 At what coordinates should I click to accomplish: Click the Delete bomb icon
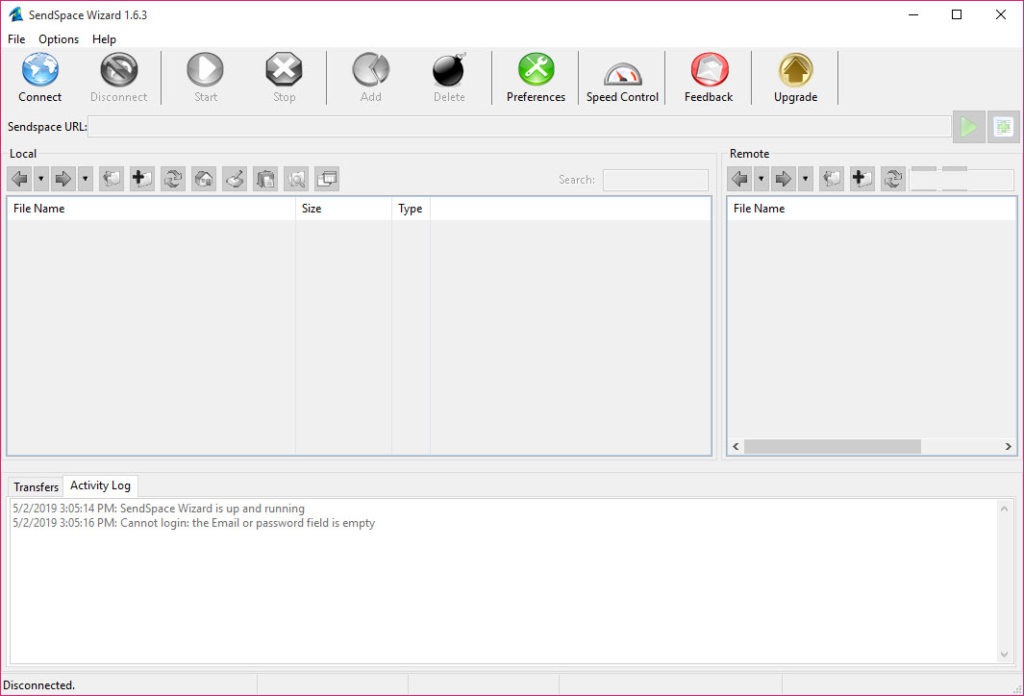pyautogui.click(x=449, y=70)
